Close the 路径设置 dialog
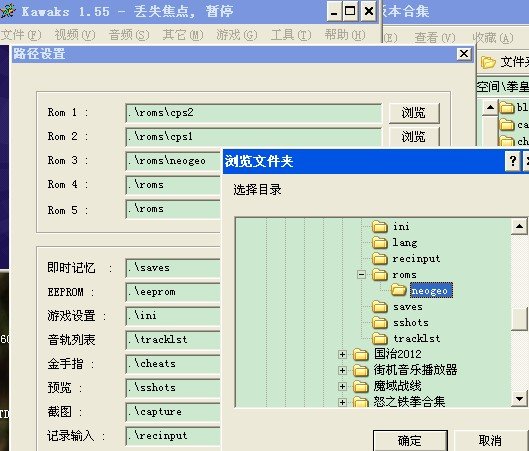Screen dimensions: 529x451 click(x=464, y=54)
